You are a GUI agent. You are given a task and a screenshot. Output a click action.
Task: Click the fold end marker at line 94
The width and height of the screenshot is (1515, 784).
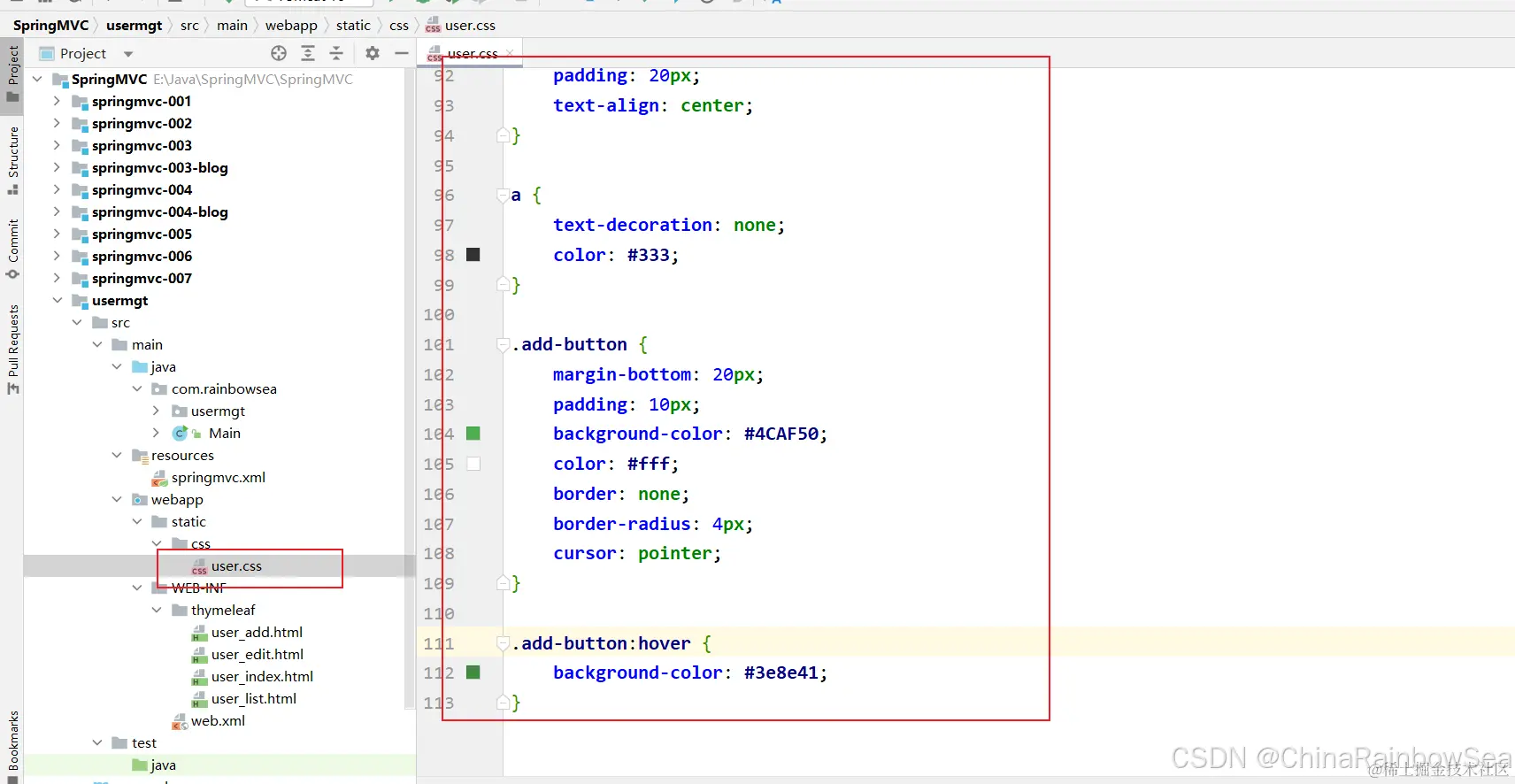503,135
